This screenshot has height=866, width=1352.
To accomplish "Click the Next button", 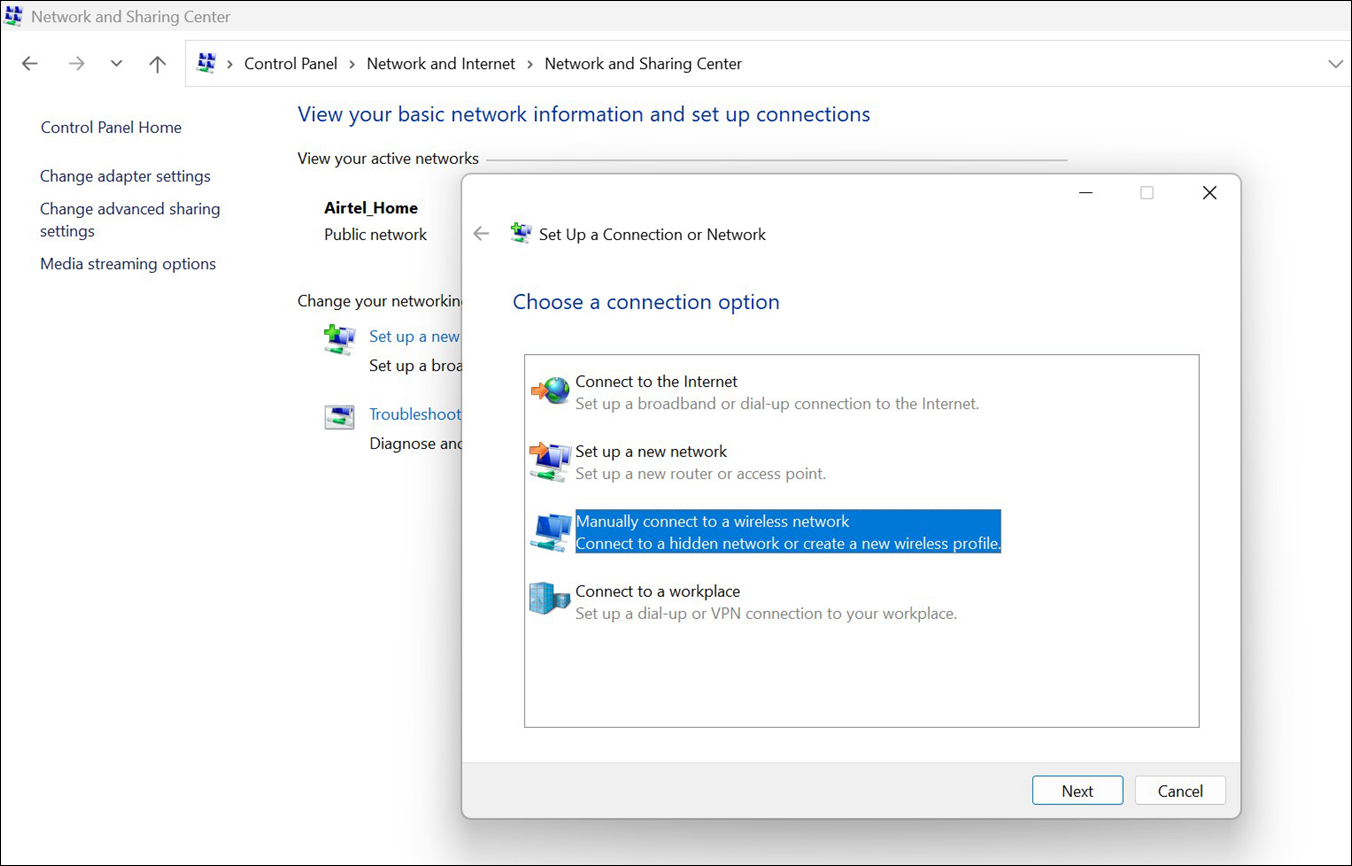I will [1077, 791].
